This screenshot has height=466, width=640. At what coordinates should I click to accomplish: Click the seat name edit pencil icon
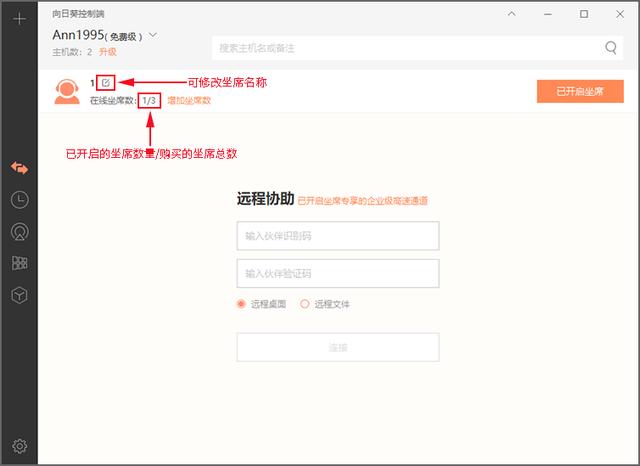(106, 83)
